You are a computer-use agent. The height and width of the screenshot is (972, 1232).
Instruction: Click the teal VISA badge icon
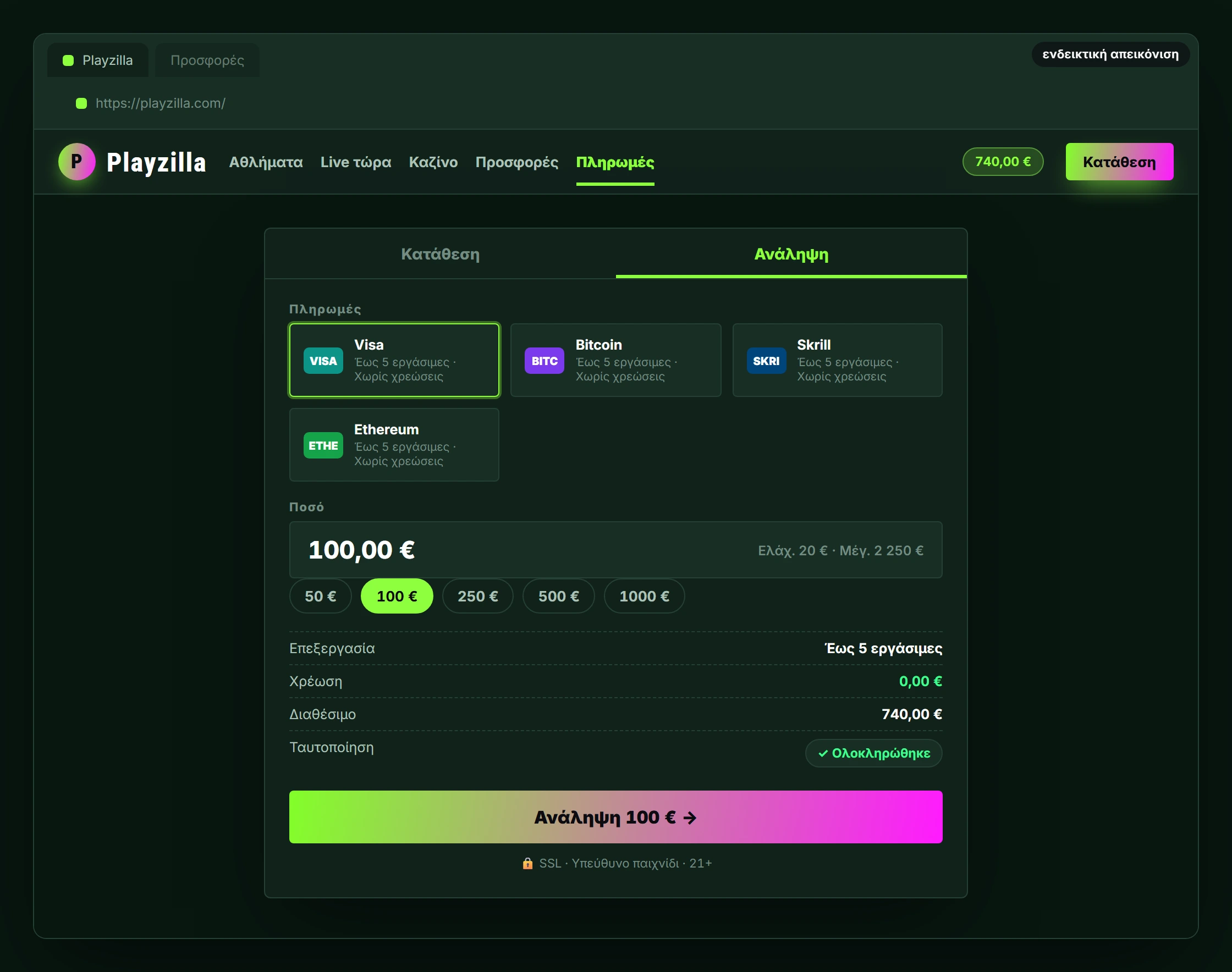323,361
